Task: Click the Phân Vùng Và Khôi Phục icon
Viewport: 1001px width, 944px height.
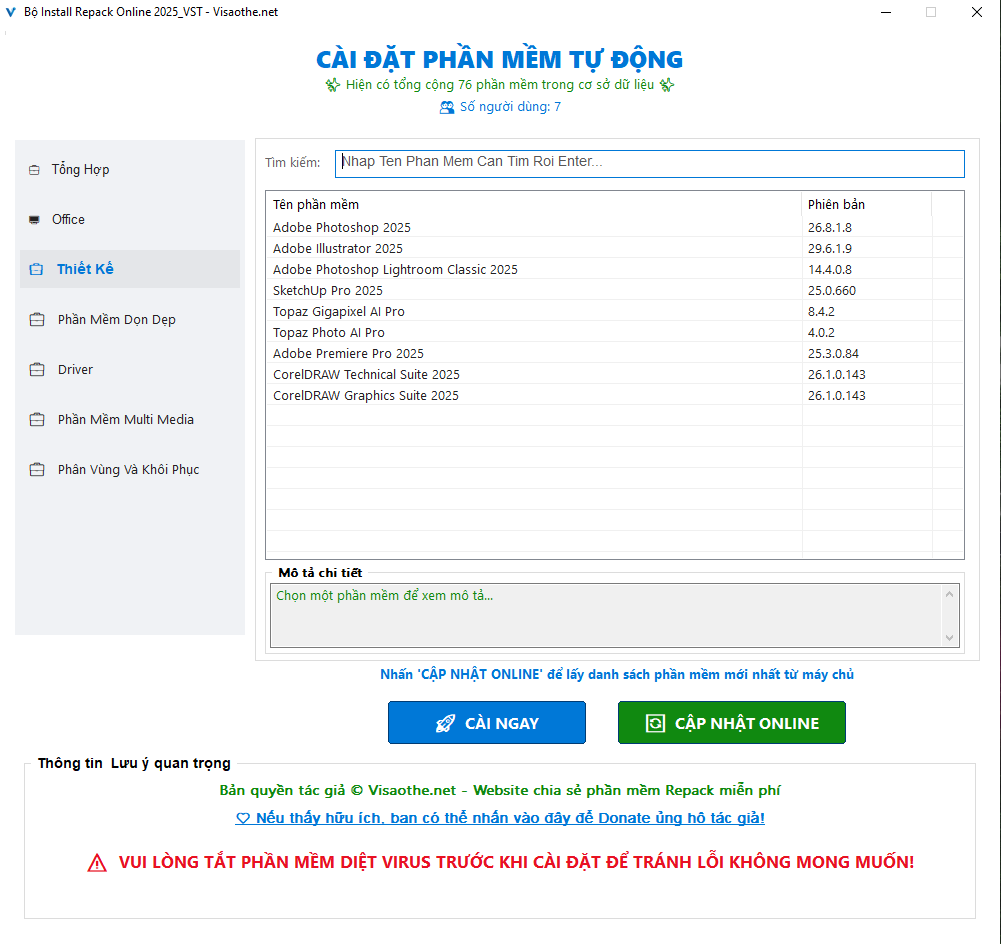Action: [37, 470]
